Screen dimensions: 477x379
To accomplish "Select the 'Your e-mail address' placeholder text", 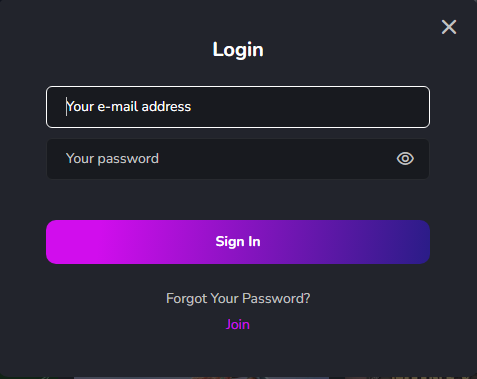I will tap(129, 107).
